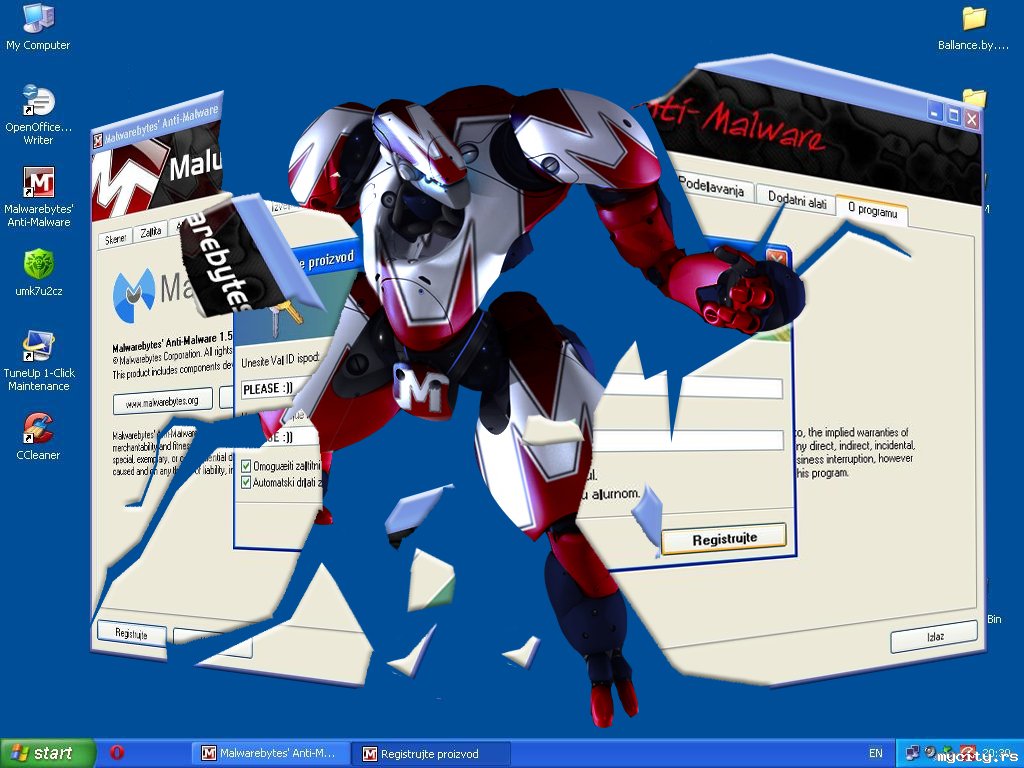Open the Malwarebytes' Anti-Malware desktop shortcut
Viewport: 1024px width, 768px height.
tap(39, 197)
